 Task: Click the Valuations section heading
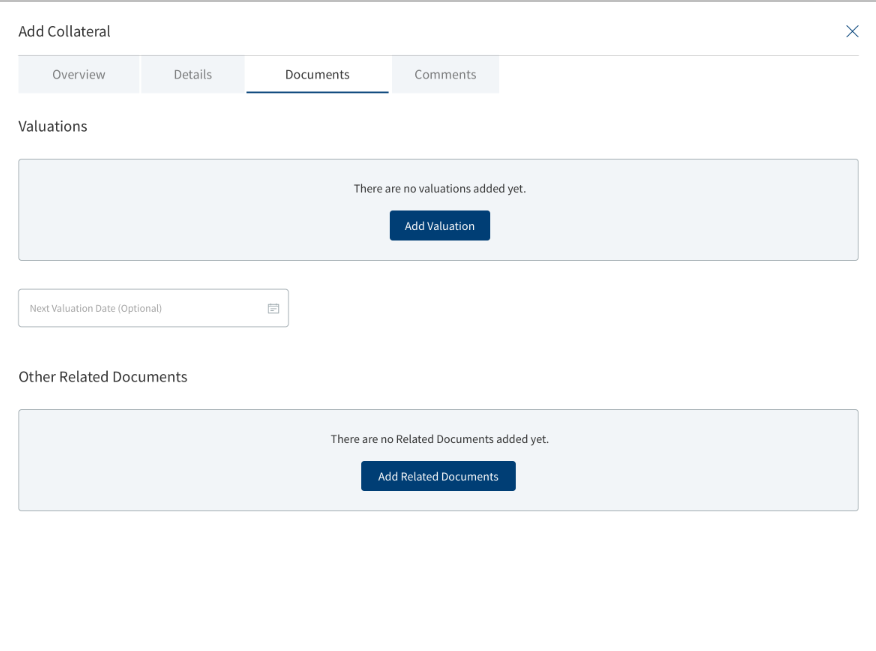(x=53, y=126)
